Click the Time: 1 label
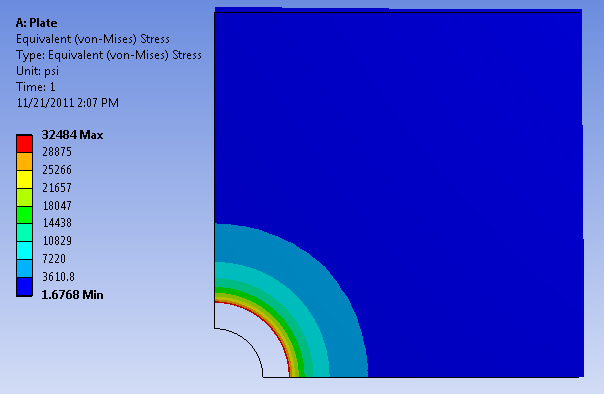The image size is (604, 394). [x=36, y=87]
